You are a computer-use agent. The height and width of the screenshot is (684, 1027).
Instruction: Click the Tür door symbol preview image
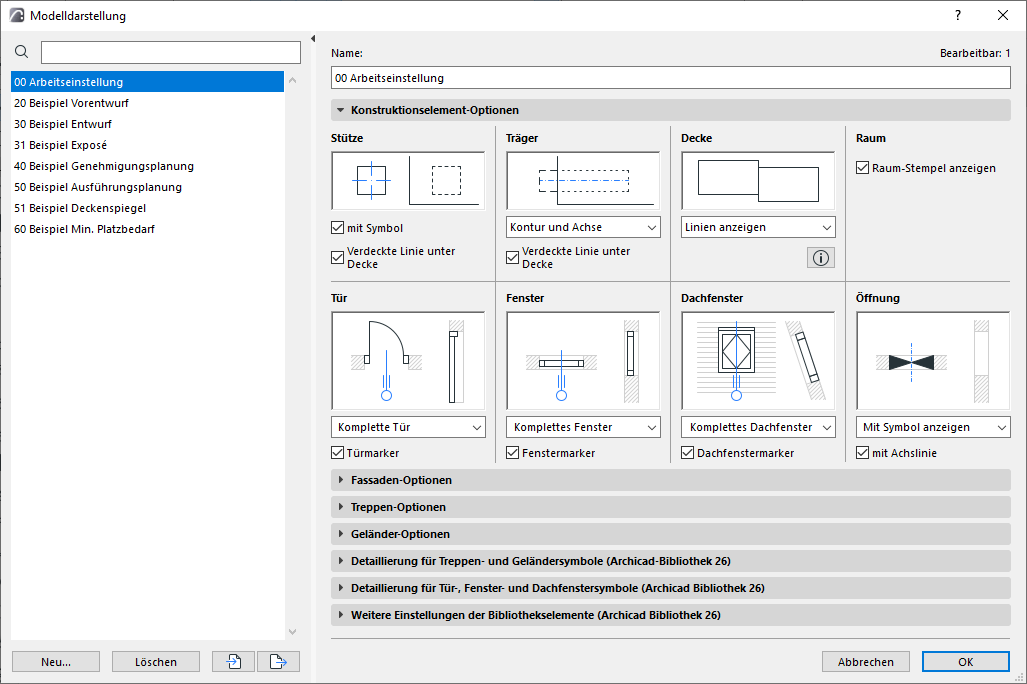[408, 358]
